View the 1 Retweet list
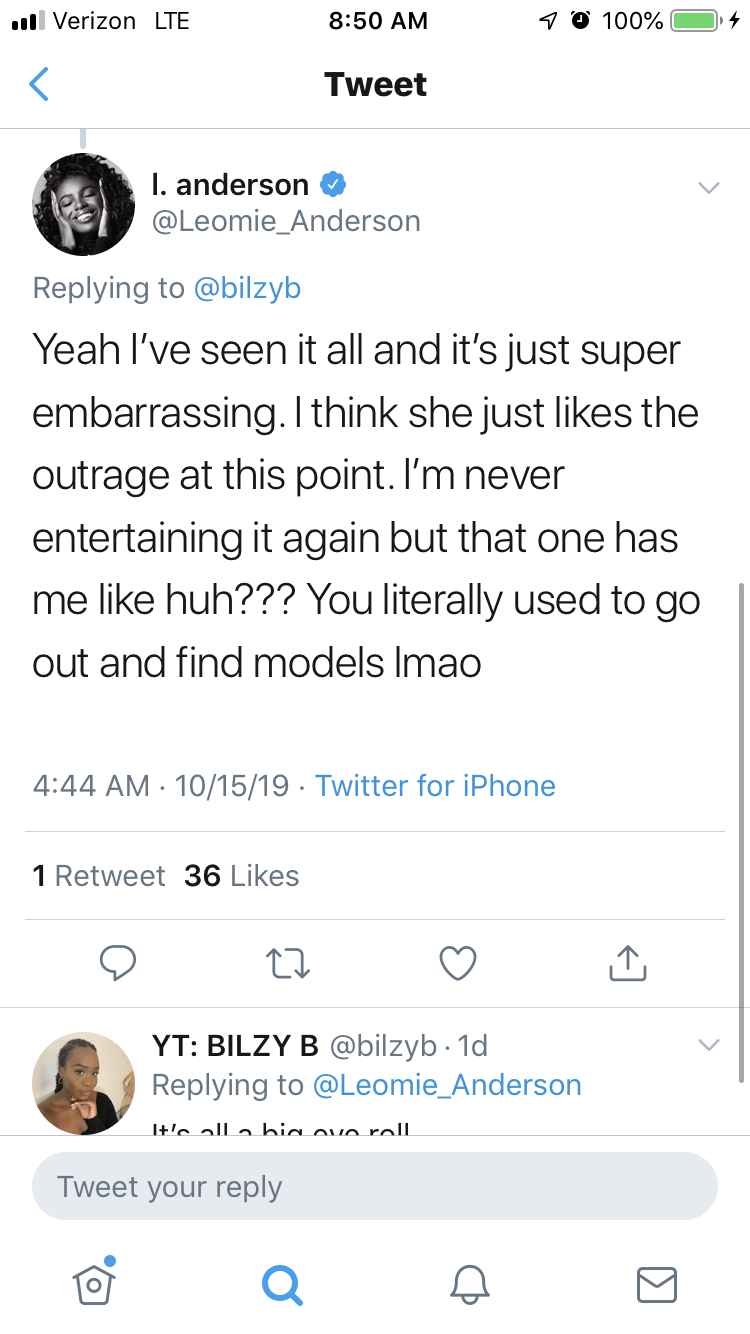 [98, 876]
